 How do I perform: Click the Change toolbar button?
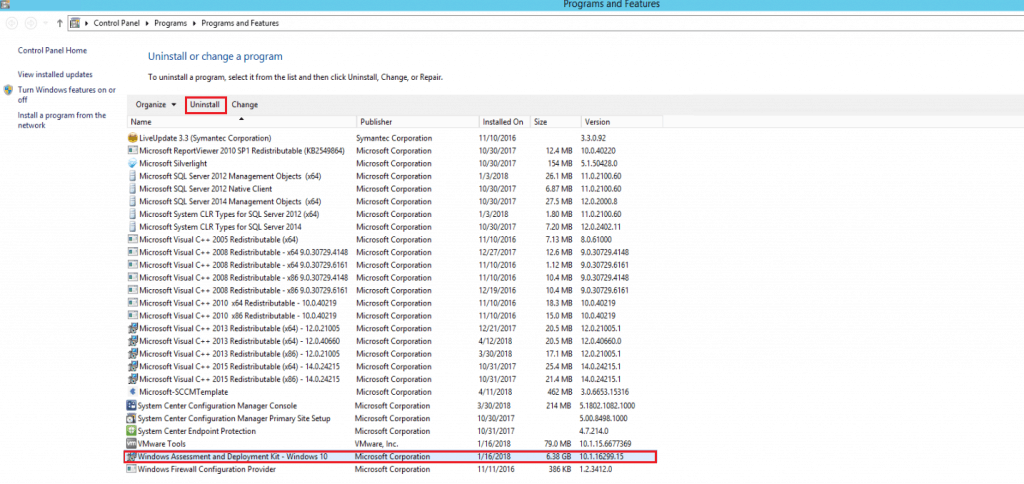tap(245, 105)
